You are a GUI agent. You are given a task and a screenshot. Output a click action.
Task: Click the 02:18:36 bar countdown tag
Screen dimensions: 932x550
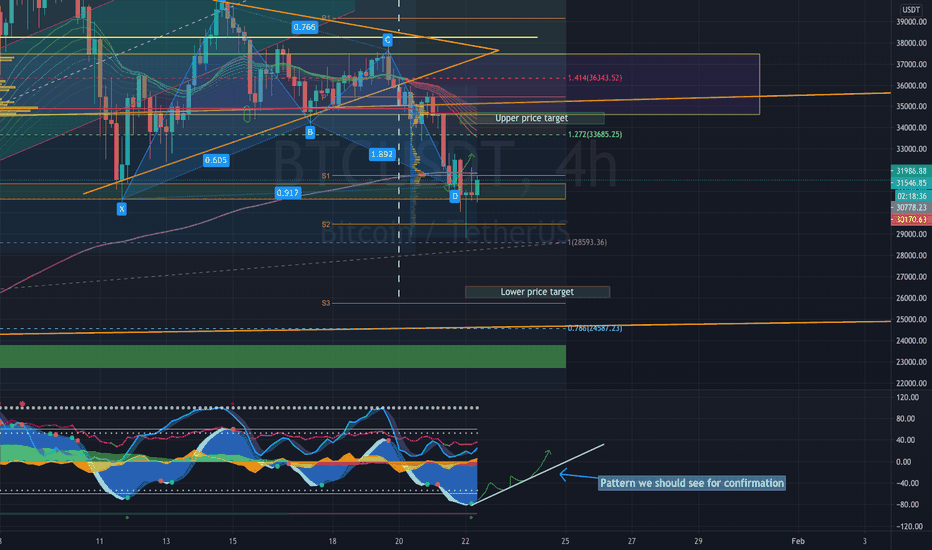click(912, 196)
